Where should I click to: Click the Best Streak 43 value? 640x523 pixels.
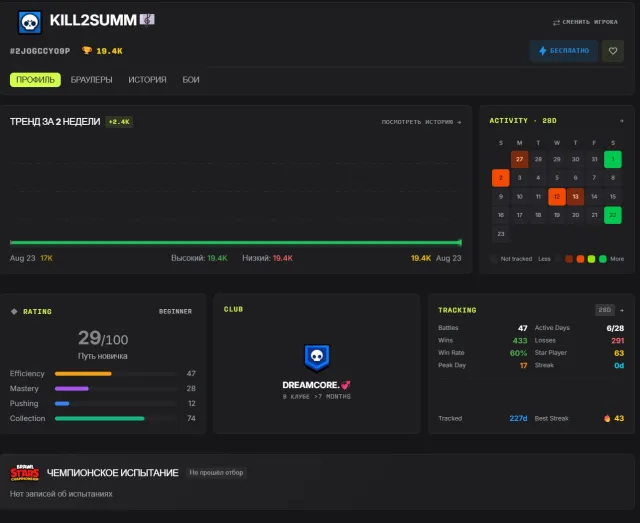[x=619, y=418]
